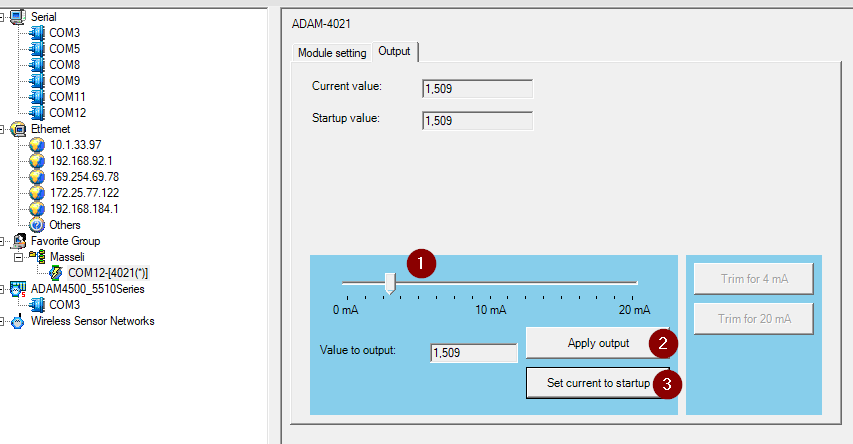Click the Serial computer icon
Screen dimensions: 853x444
click(x=17, y=17)
